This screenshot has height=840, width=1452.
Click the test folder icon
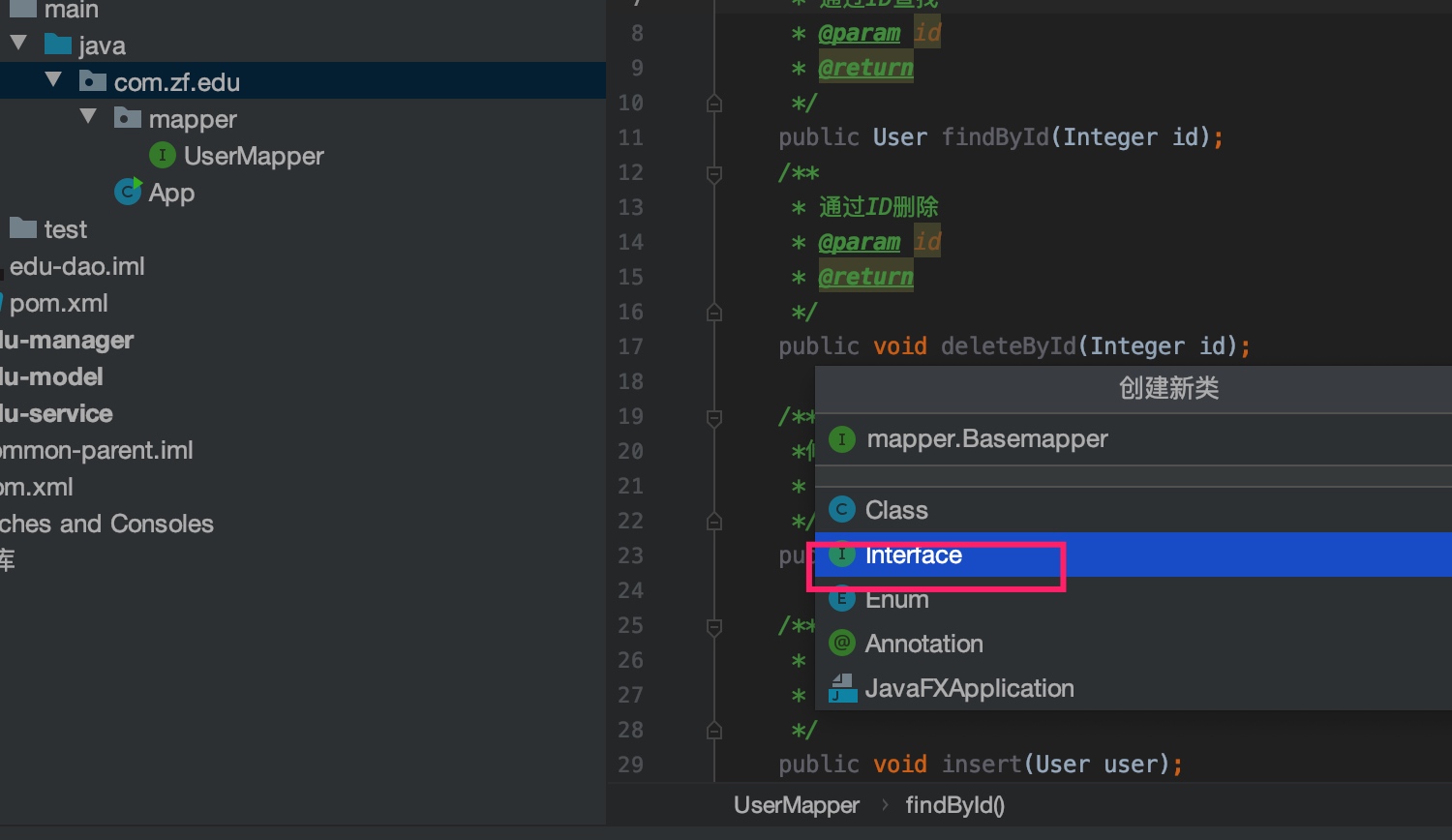(x=23, y=228)
